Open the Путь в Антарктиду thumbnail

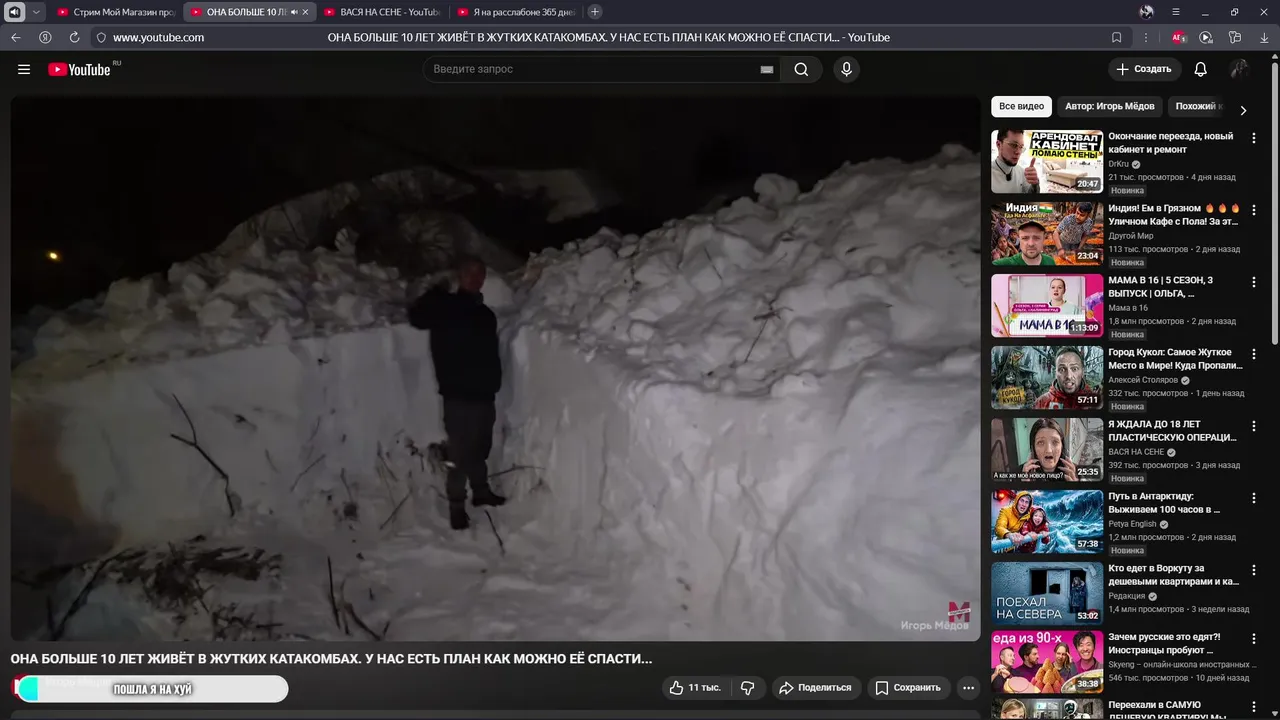click(x=1047, y=522)
